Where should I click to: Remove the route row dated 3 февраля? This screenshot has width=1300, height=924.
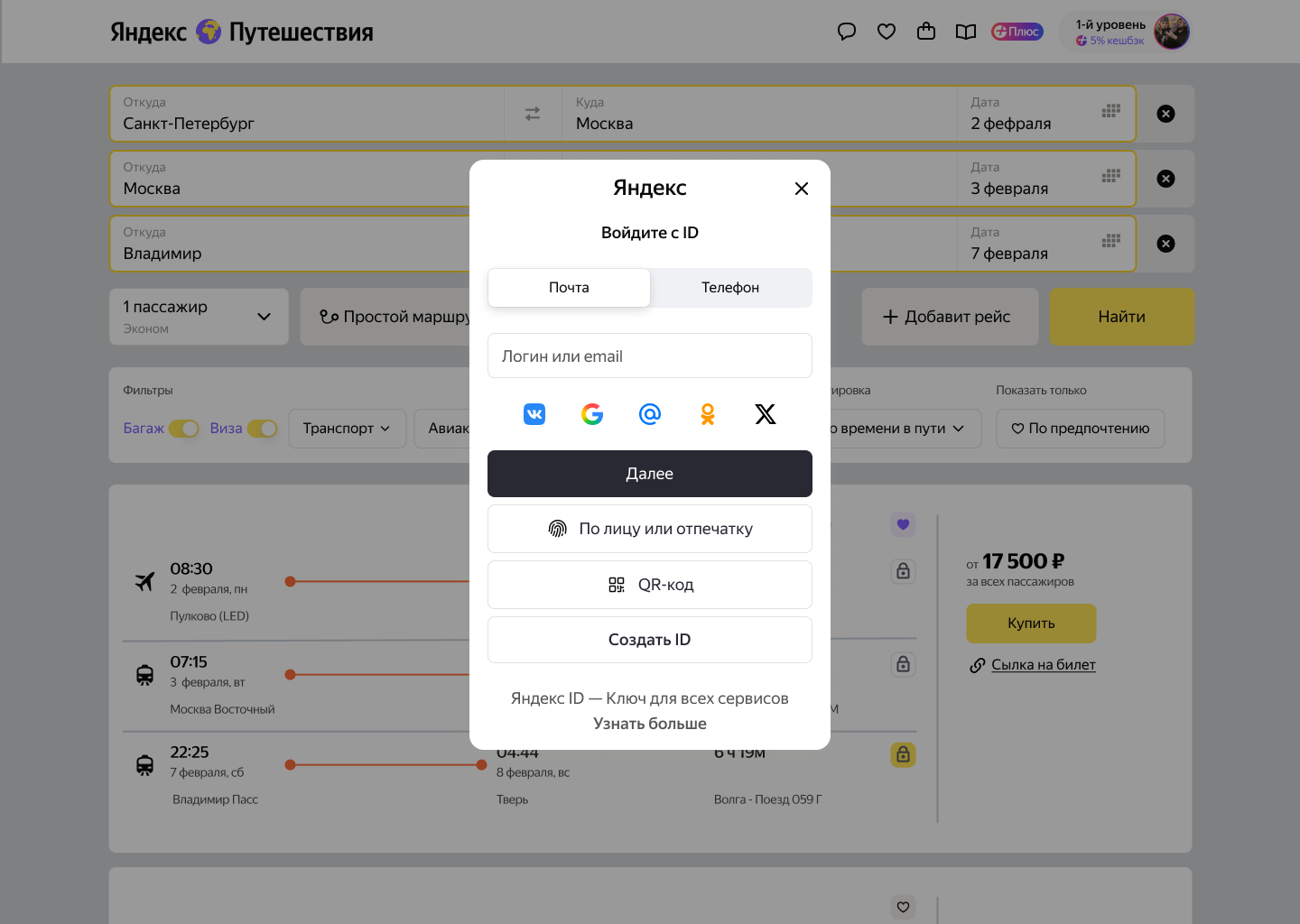point(1166,179)
